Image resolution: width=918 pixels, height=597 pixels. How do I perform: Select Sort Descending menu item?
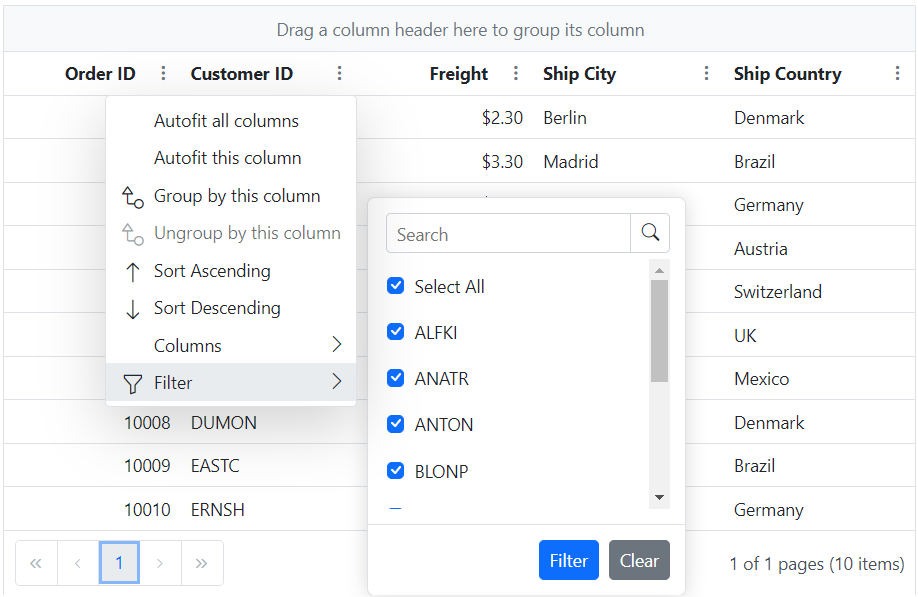pos(231,308)
